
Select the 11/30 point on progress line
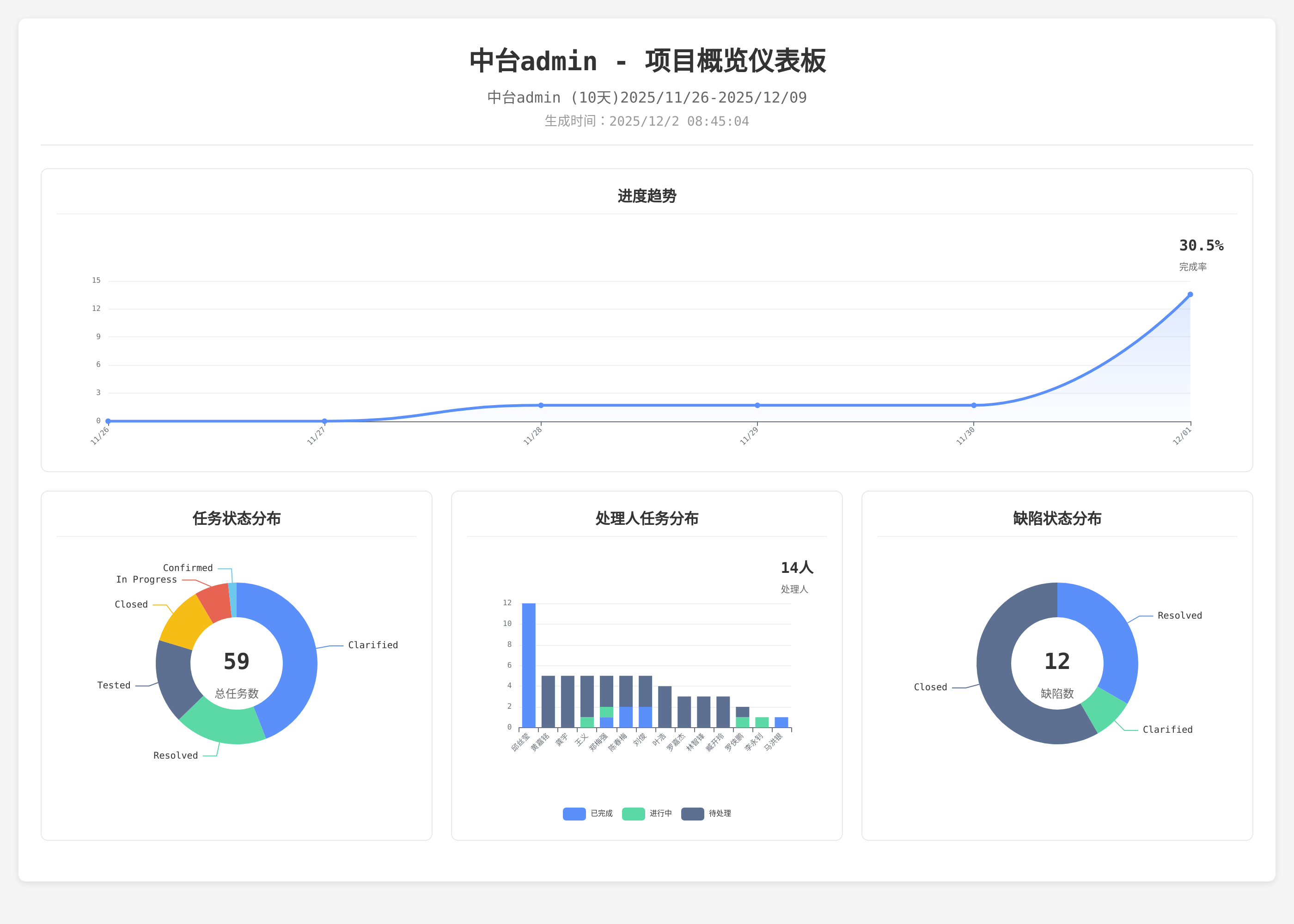(974, 406)
